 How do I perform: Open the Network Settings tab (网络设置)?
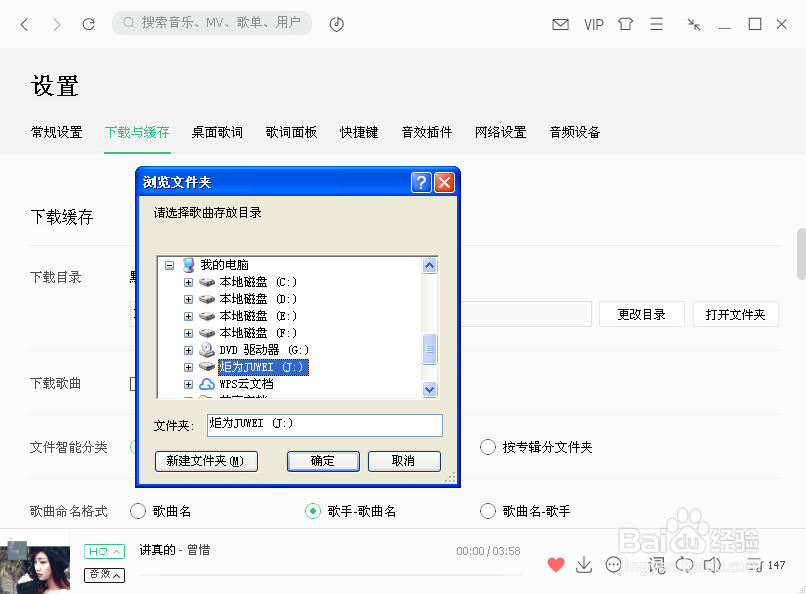[501, 133]
